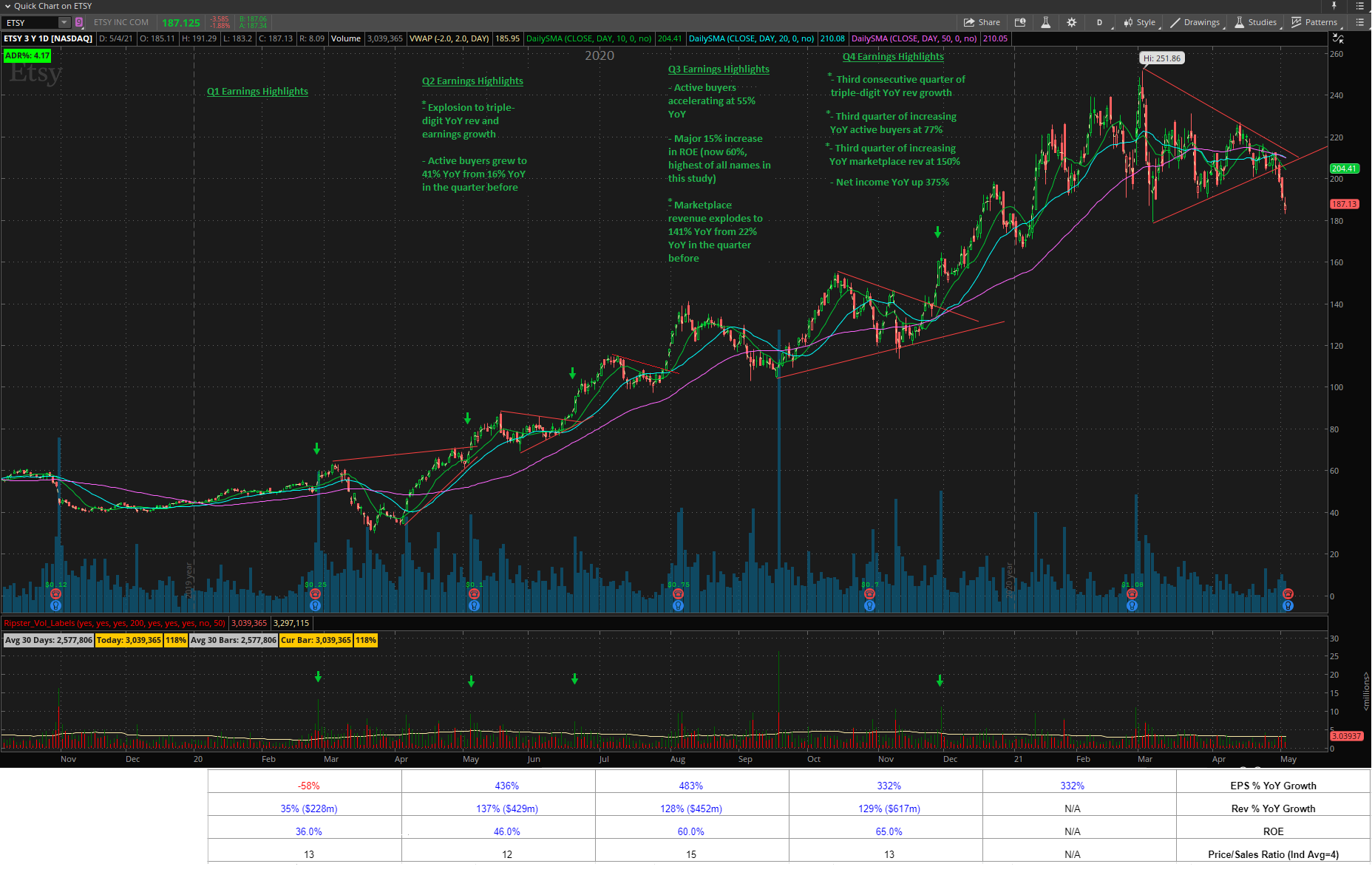1372x875 pixels.
Task: Click the Hi: 251.86 price bubble
Action: (x=1161, y=58)
